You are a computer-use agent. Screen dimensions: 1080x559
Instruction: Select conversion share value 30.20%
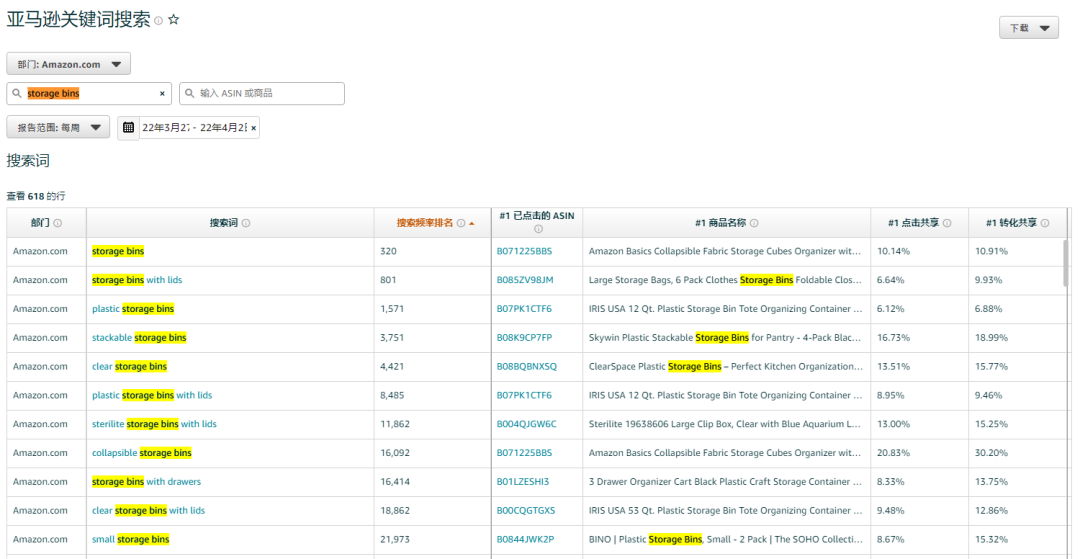[991, 454]
